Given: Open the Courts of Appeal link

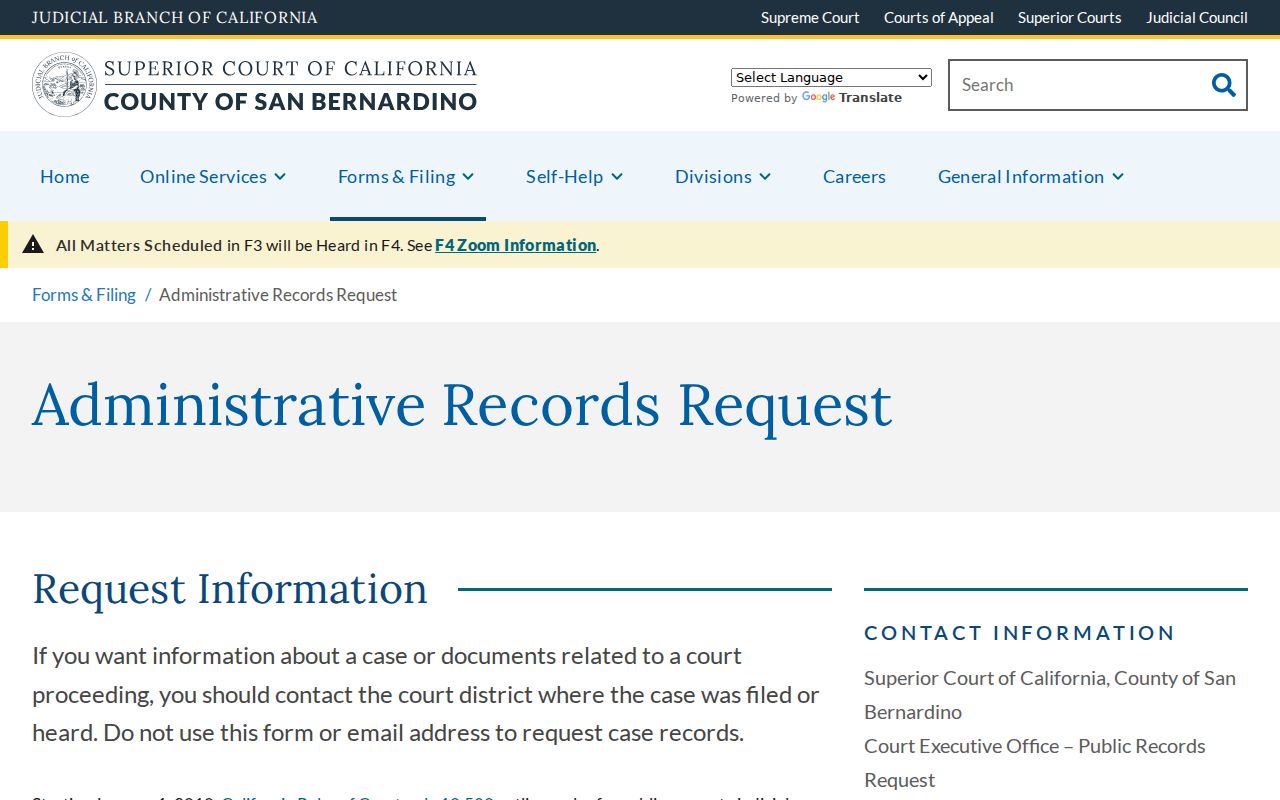Looking at the screenshot, I should pos(939,18).
